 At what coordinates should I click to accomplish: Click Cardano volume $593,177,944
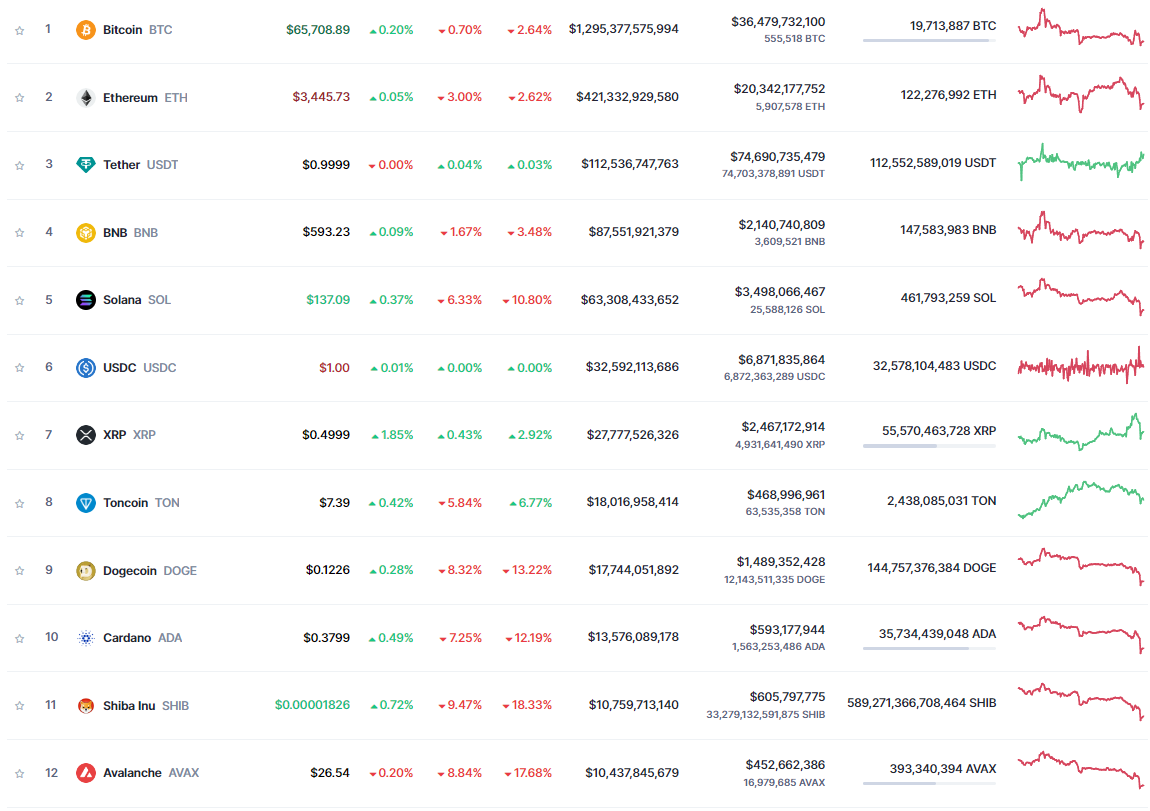pyautogui.click(x=787, y=629)
